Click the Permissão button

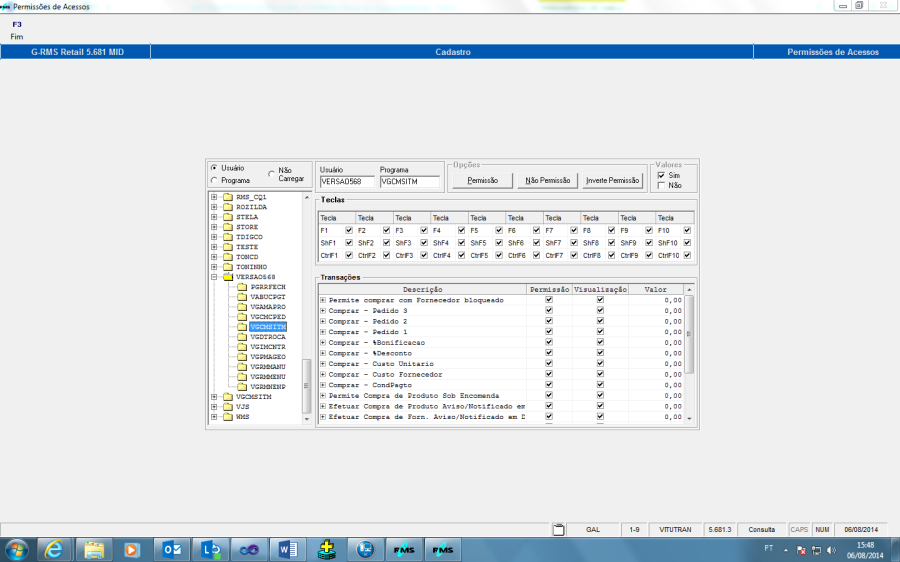click(482, 180)
